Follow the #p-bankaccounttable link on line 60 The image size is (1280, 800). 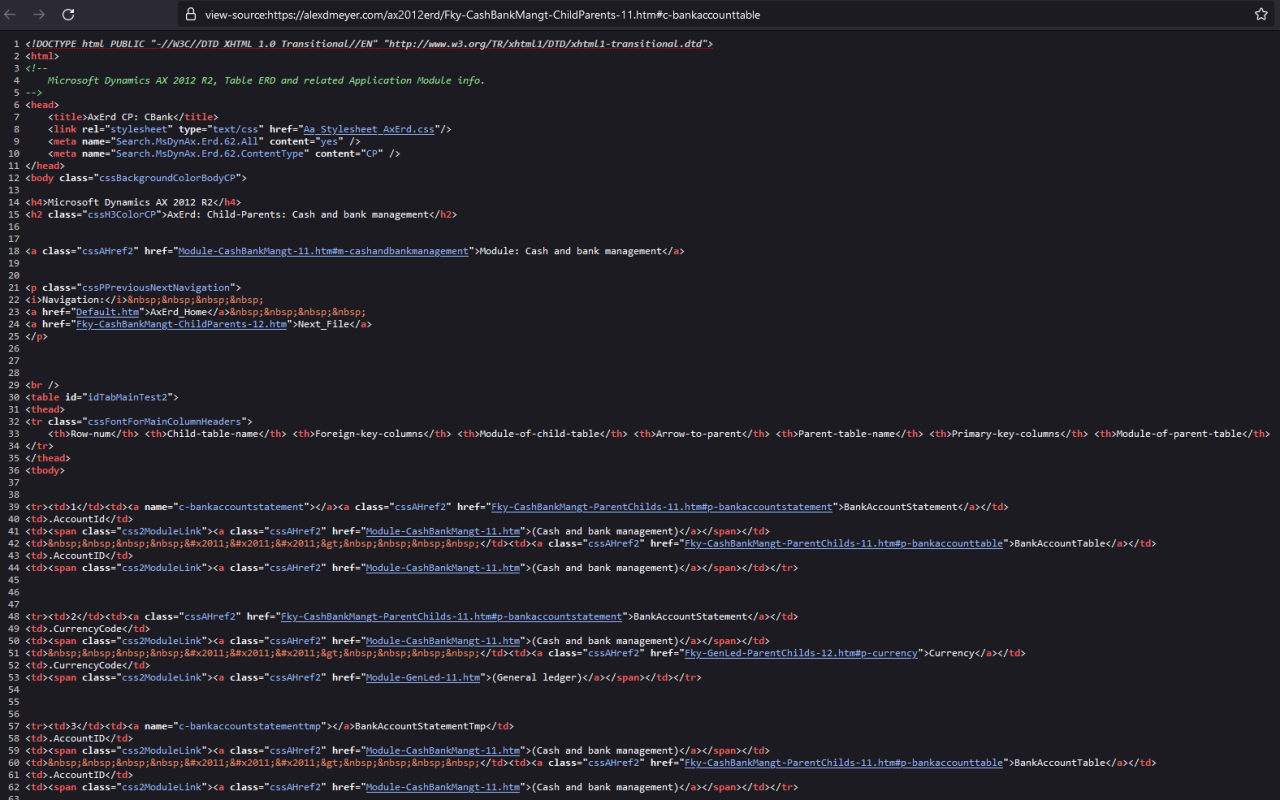pos(844,762)
